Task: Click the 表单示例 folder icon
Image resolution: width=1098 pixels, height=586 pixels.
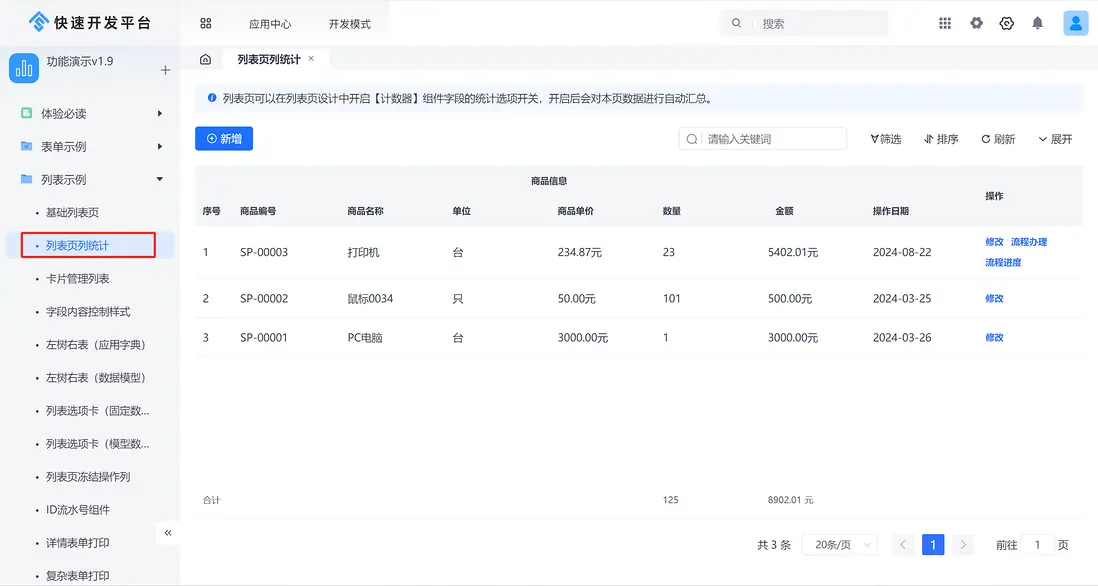Action: click(27, 146)
